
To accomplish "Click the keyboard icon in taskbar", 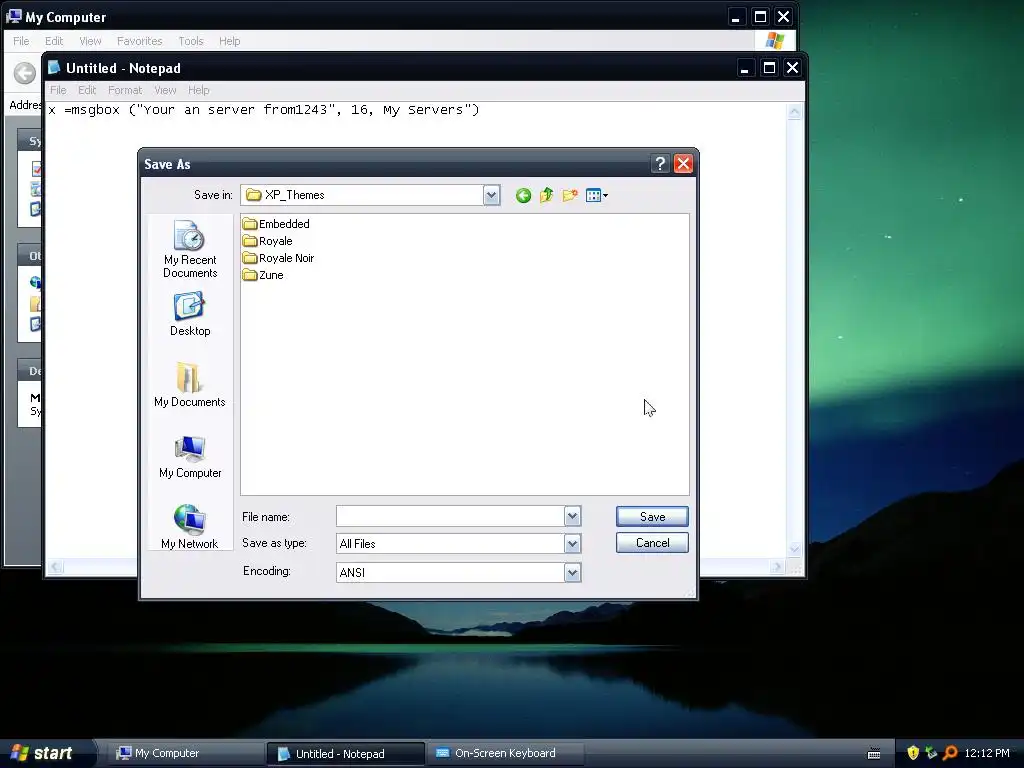I will [874, 754].
